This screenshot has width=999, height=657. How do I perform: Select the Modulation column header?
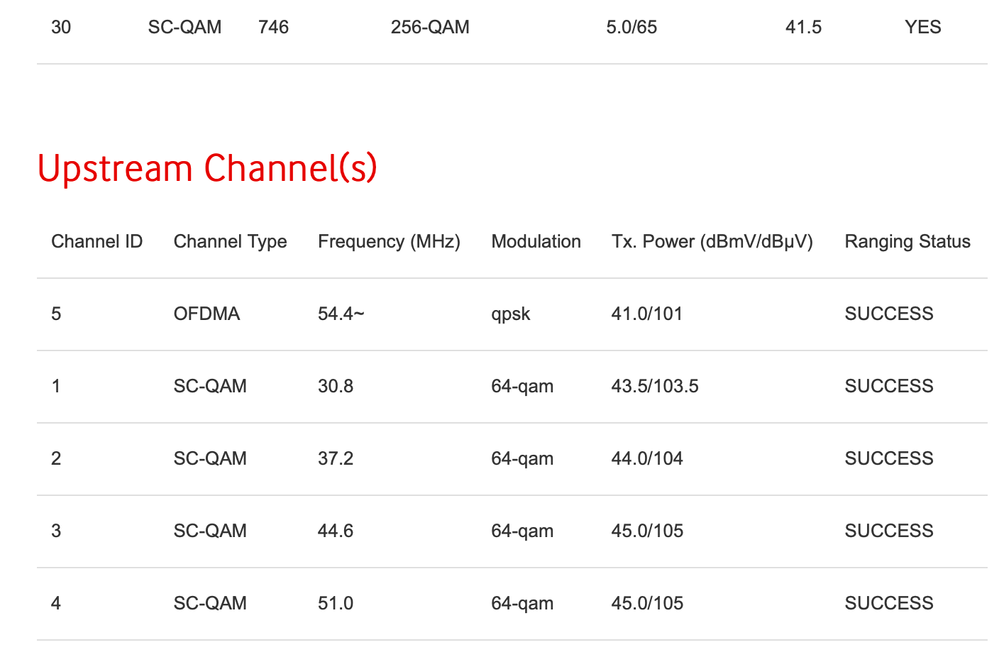click(536, 241)
